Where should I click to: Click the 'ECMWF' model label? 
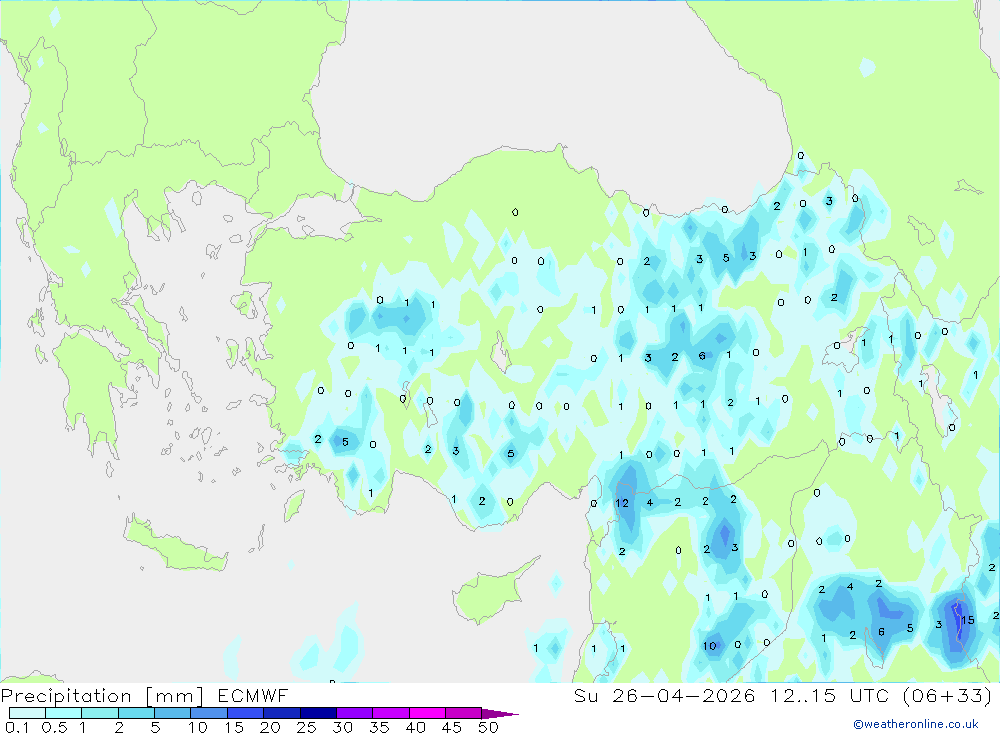[253, 695]
